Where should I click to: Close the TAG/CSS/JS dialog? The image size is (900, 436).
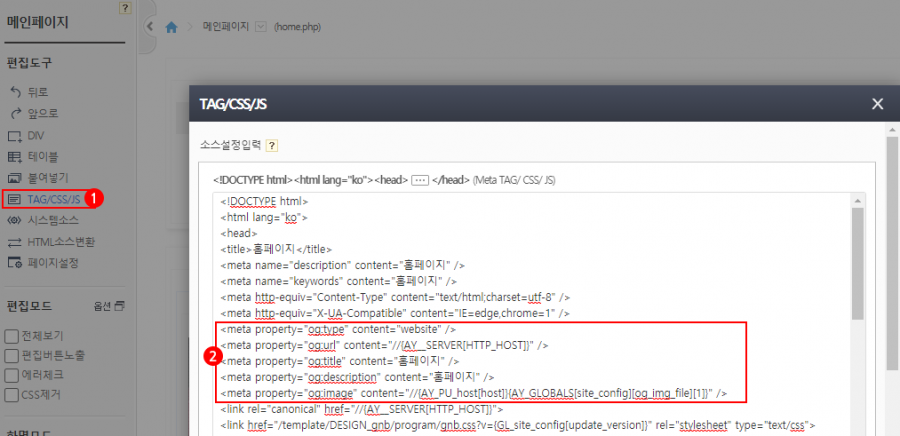pos(877,104)
